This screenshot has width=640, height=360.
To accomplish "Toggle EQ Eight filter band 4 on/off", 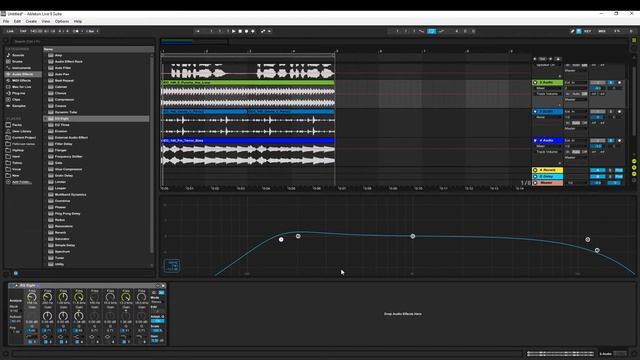I will tap(77, 342).
